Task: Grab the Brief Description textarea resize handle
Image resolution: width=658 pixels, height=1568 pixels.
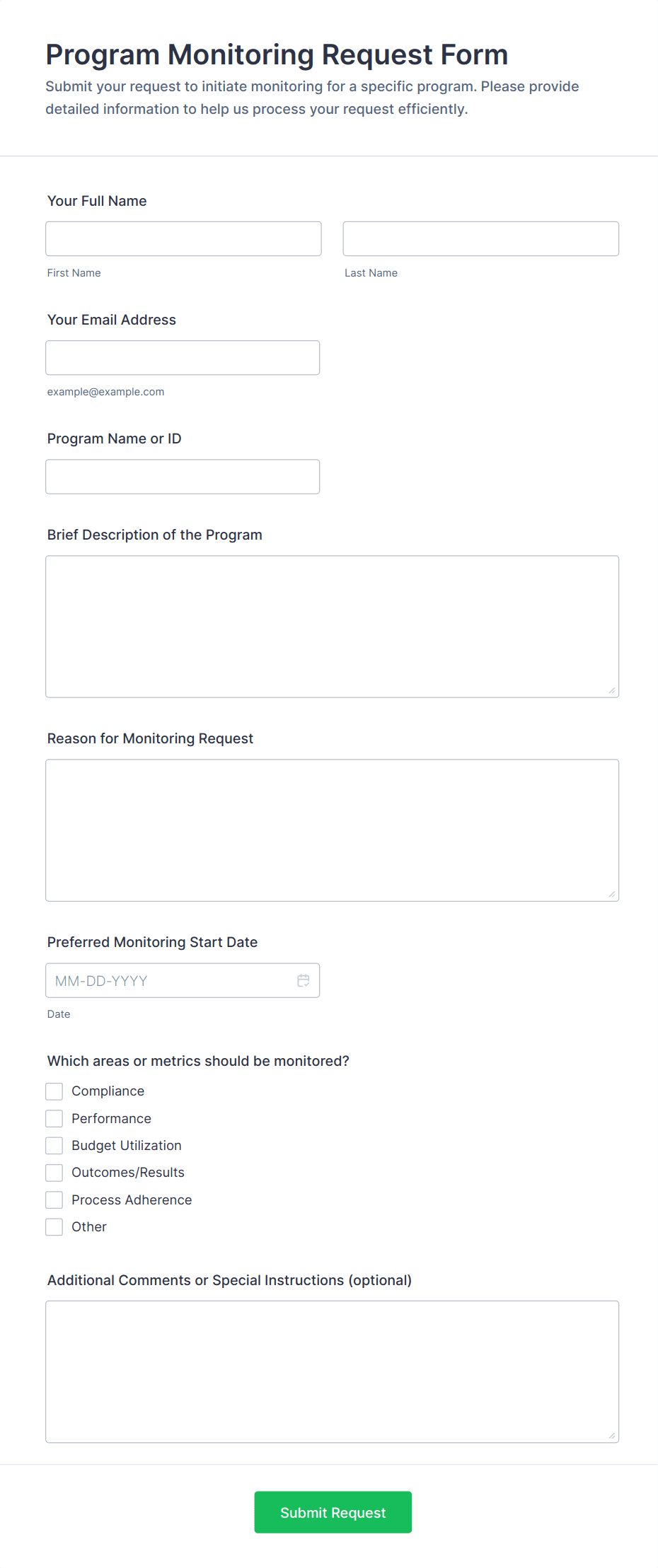Action: (x=612, y=690)
